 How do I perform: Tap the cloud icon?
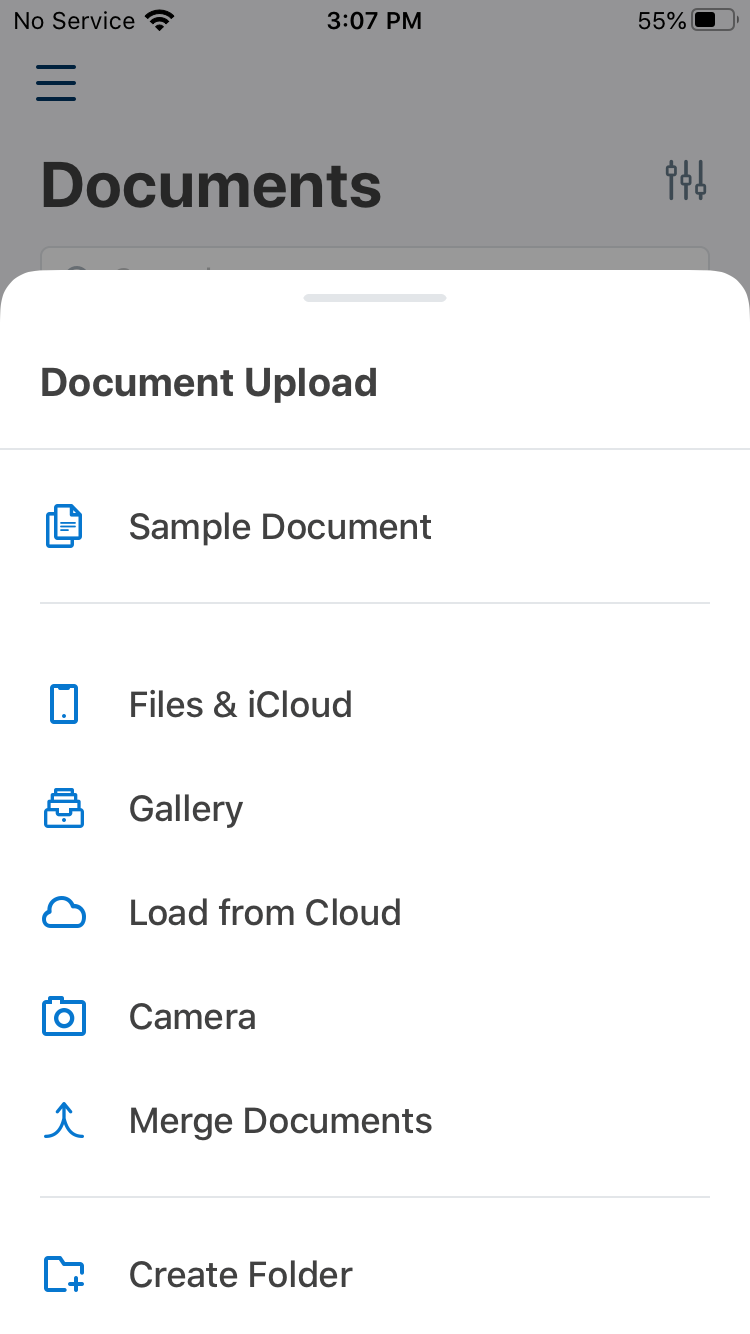64,913
